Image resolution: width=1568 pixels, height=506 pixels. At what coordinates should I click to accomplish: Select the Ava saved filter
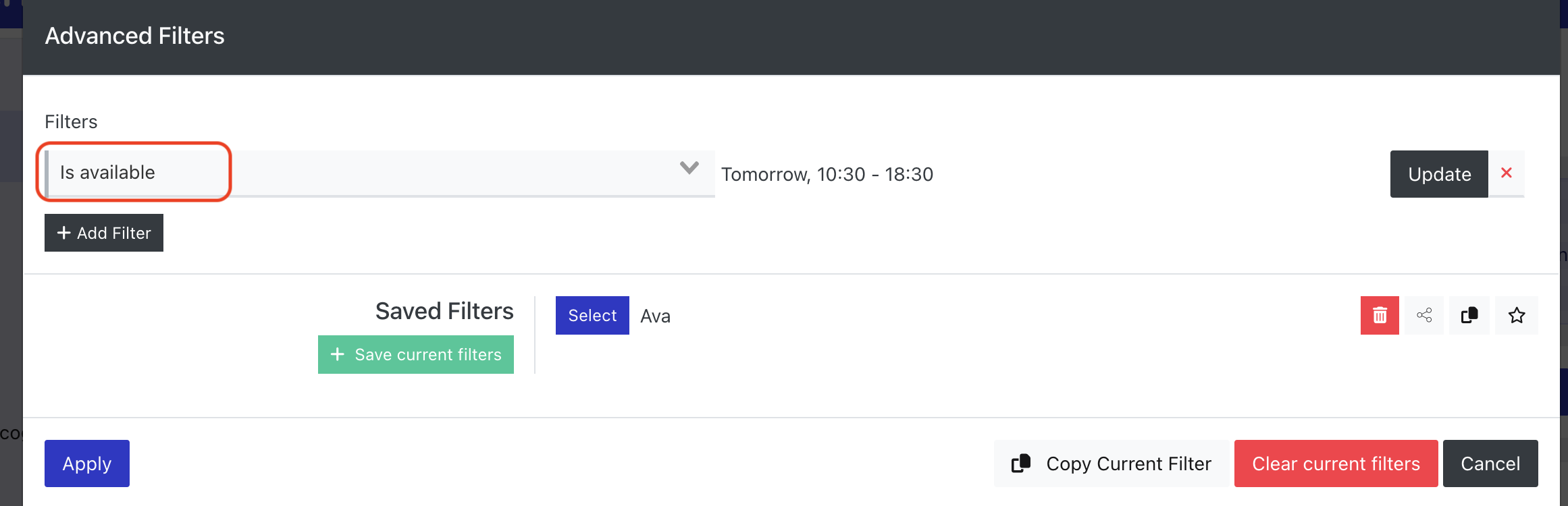592,315
